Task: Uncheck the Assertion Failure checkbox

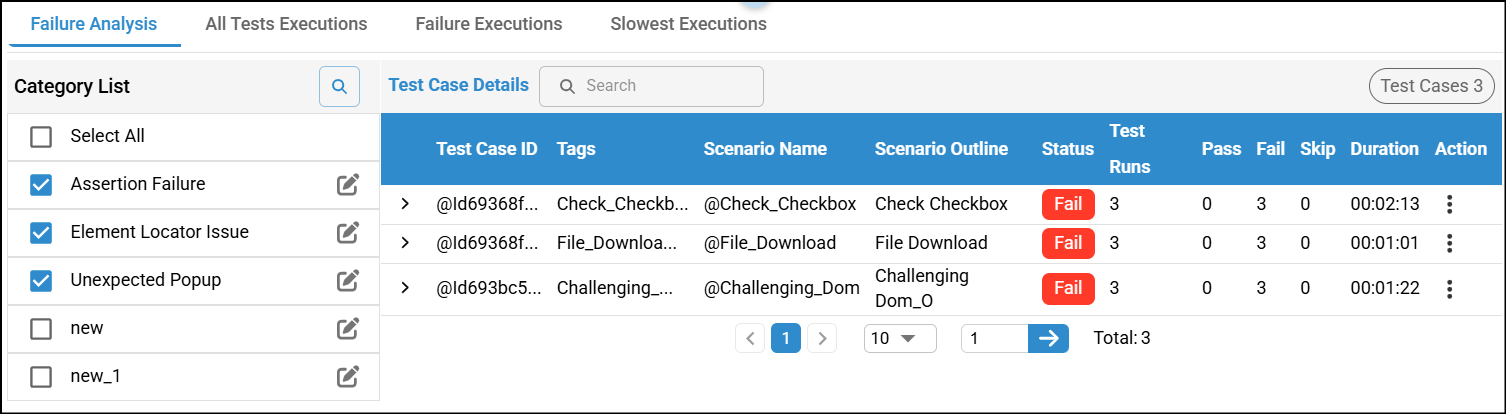Action: point(41,185)
